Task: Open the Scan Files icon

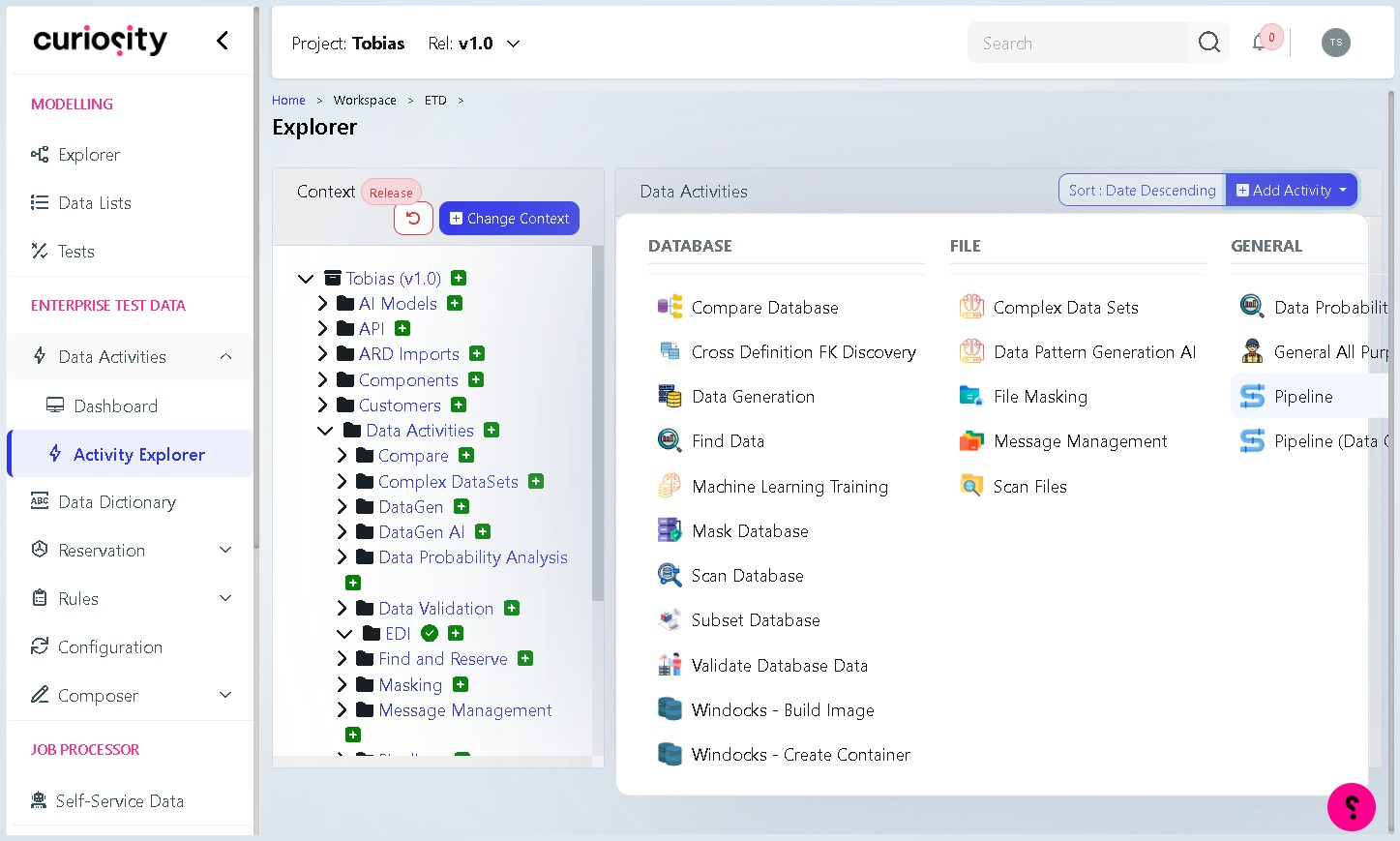Action: click(971, 486)
